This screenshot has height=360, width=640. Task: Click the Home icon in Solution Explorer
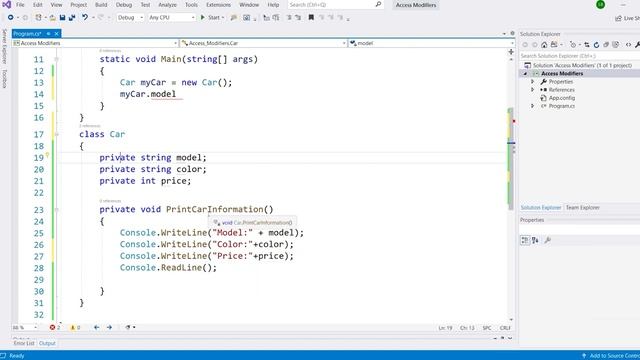point(544,44)
